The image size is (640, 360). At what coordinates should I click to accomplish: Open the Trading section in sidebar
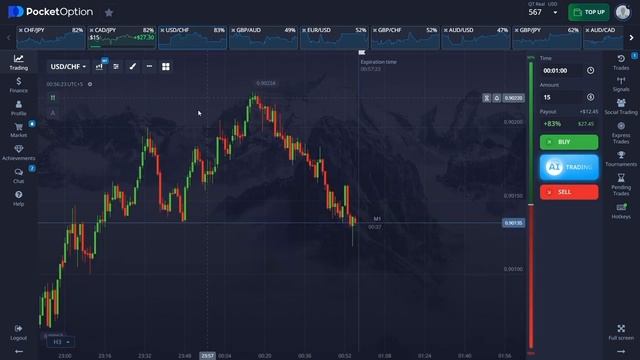tap(18, 62)
